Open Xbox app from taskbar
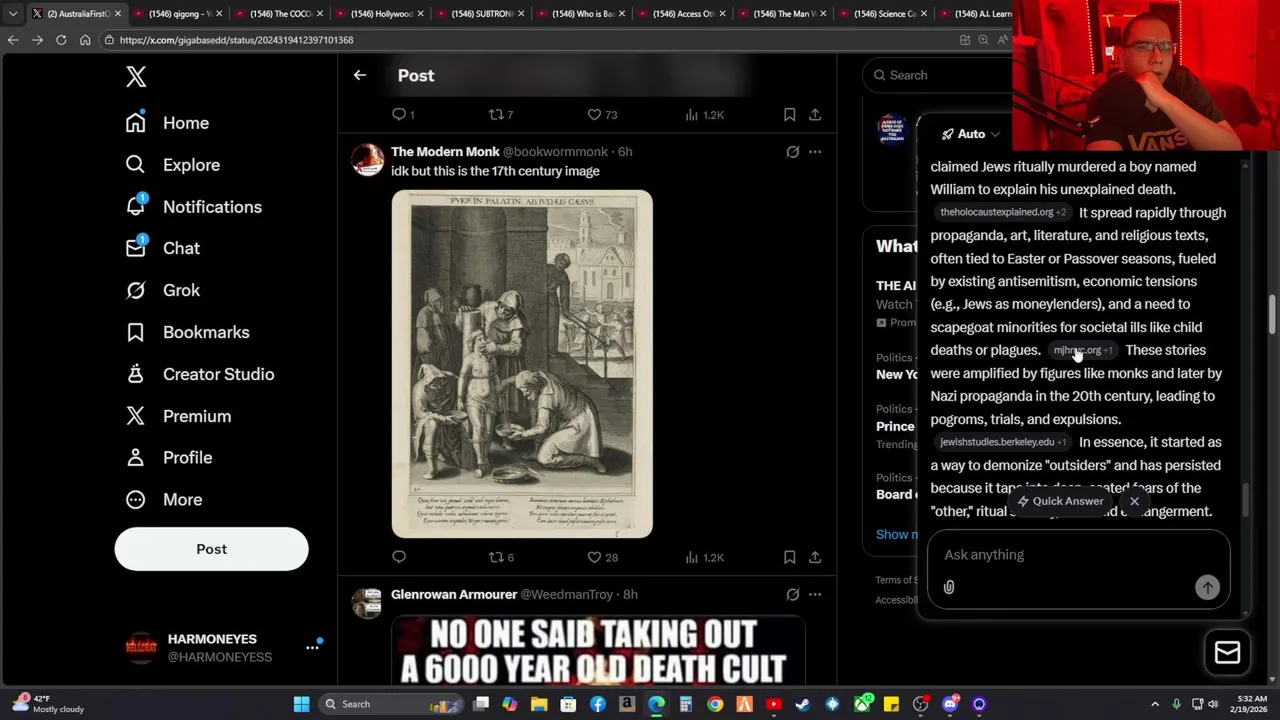Image resolution: width=1280 pixels, height=720 pixels. point(862,704)
